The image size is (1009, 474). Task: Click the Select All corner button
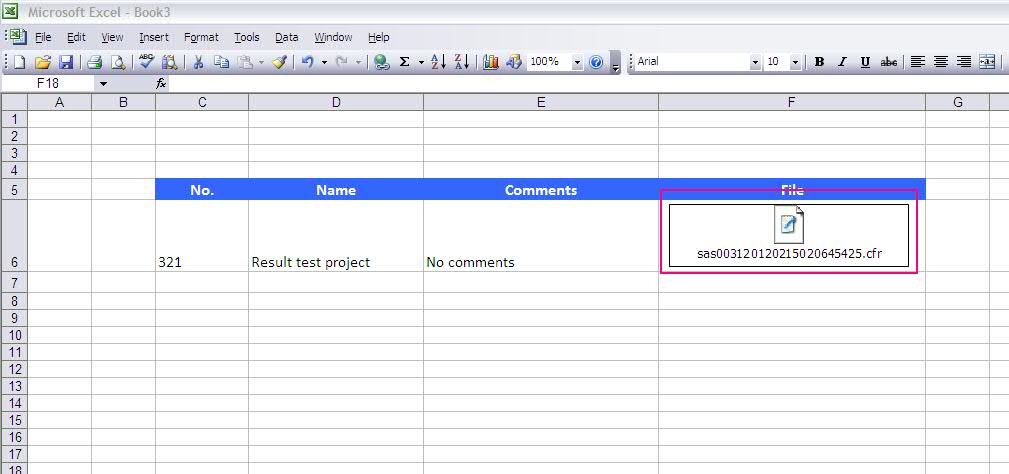pyautogui.click(x=14, y=102)
